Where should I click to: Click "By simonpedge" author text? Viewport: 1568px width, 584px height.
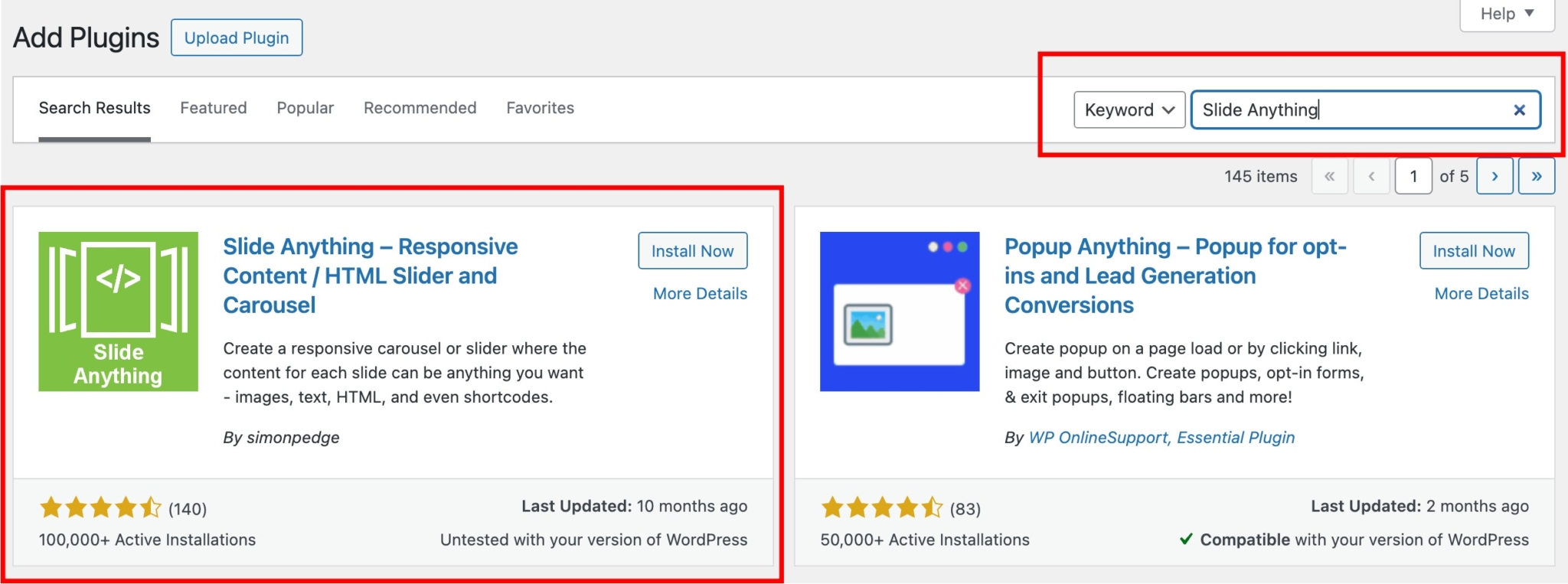[281, 438]
